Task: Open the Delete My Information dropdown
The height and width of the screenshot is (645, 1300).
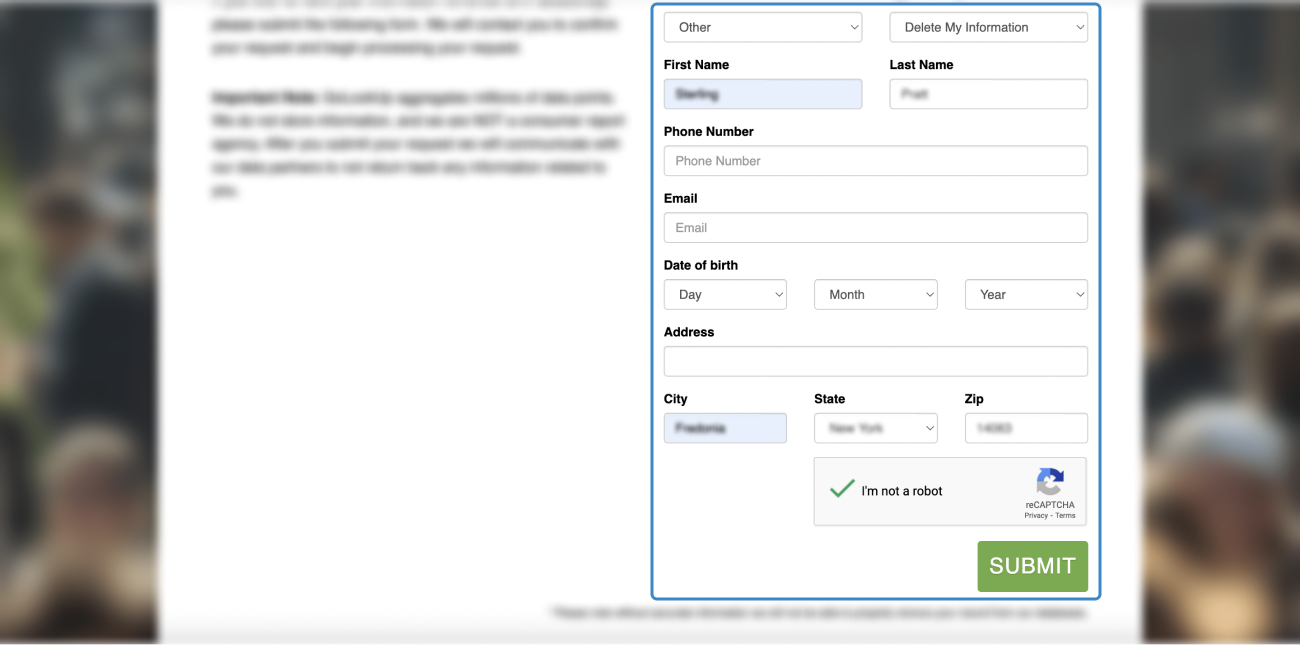Action: point(988,28)
